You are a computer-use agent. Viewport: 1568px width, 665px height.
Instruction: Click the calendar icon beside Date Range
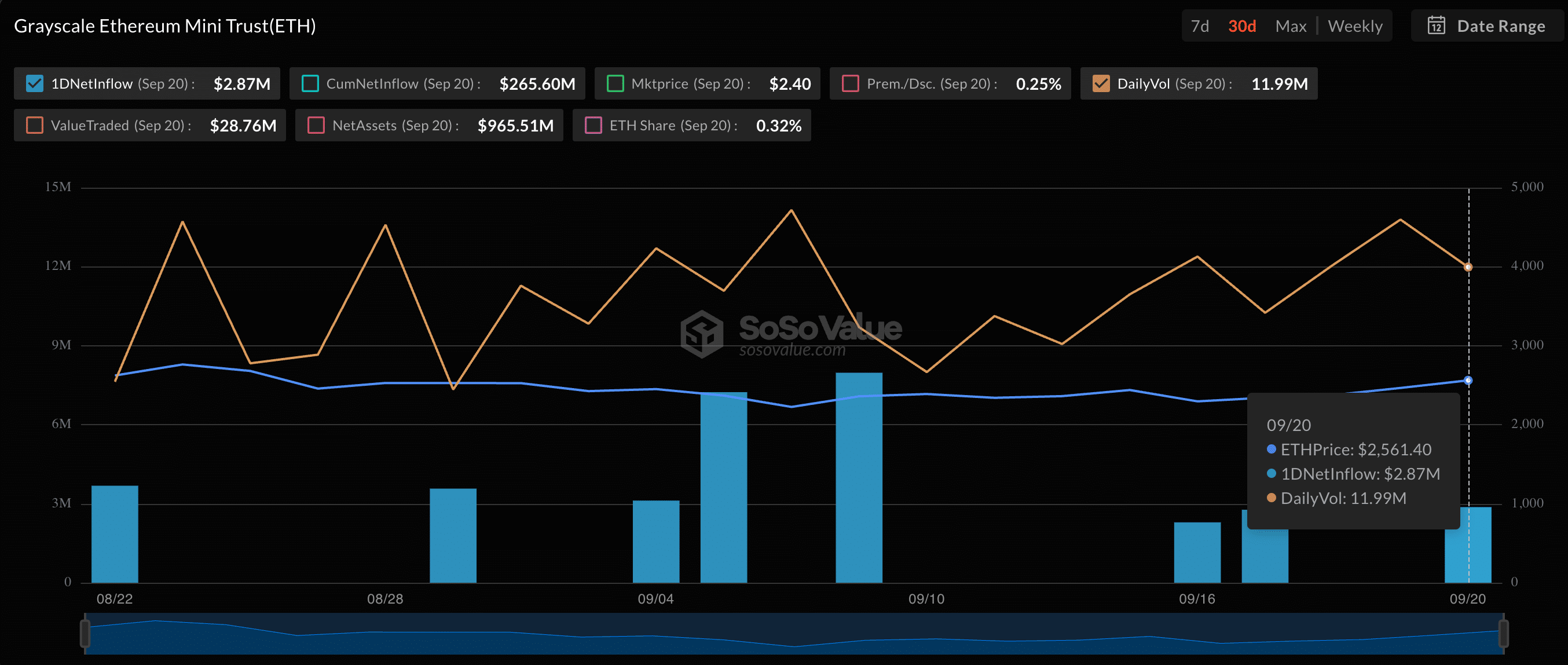(x=1436, y=25)
